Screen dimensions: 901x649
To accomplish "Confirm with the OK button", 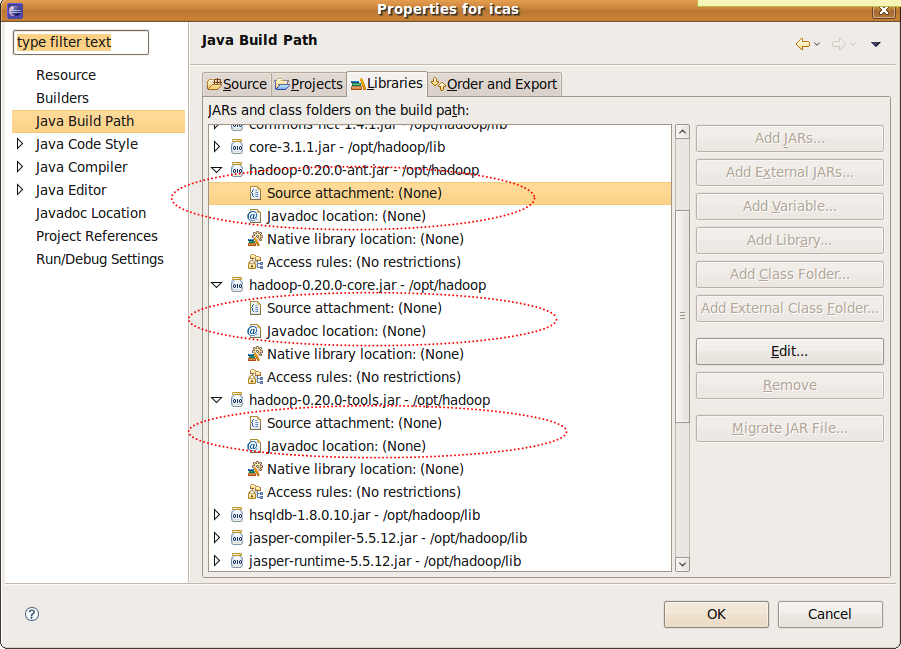I will 716,614.
